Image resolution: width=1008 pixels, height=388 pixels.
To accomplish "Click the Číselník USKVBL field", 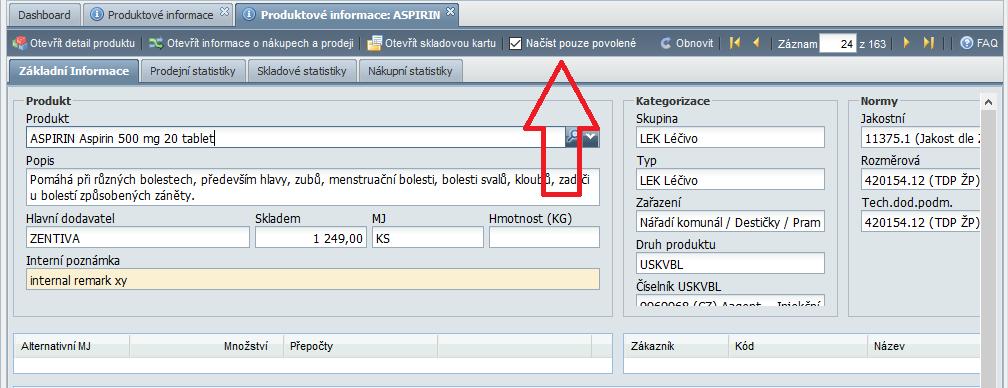I will 730,301.
